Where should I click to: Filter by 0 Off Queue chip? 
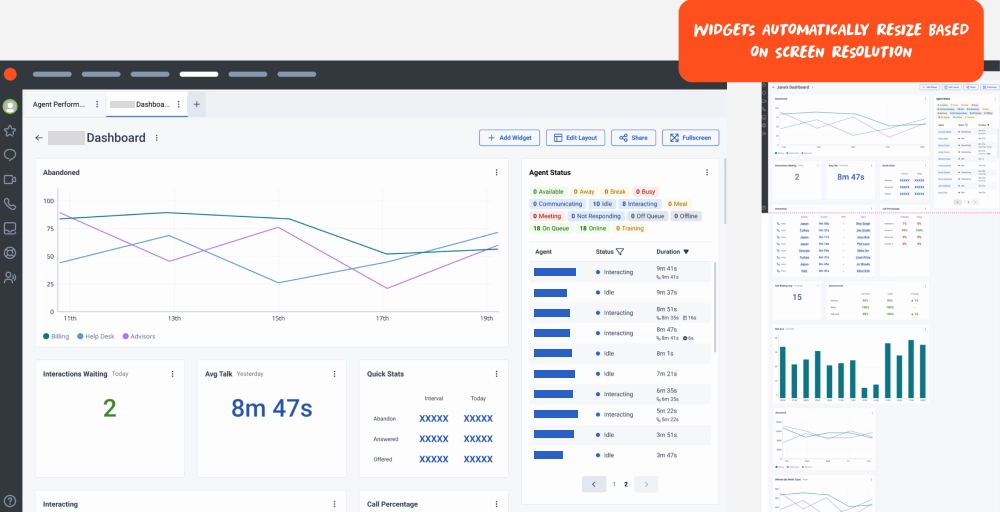648,216
